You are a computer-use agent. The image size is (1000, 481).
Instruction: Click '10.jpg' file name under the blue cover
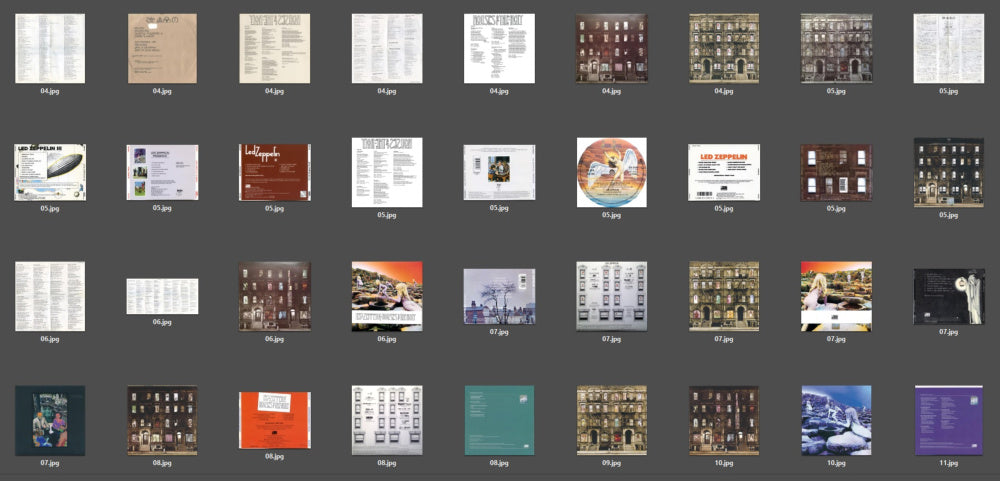[x=836, y=464]
